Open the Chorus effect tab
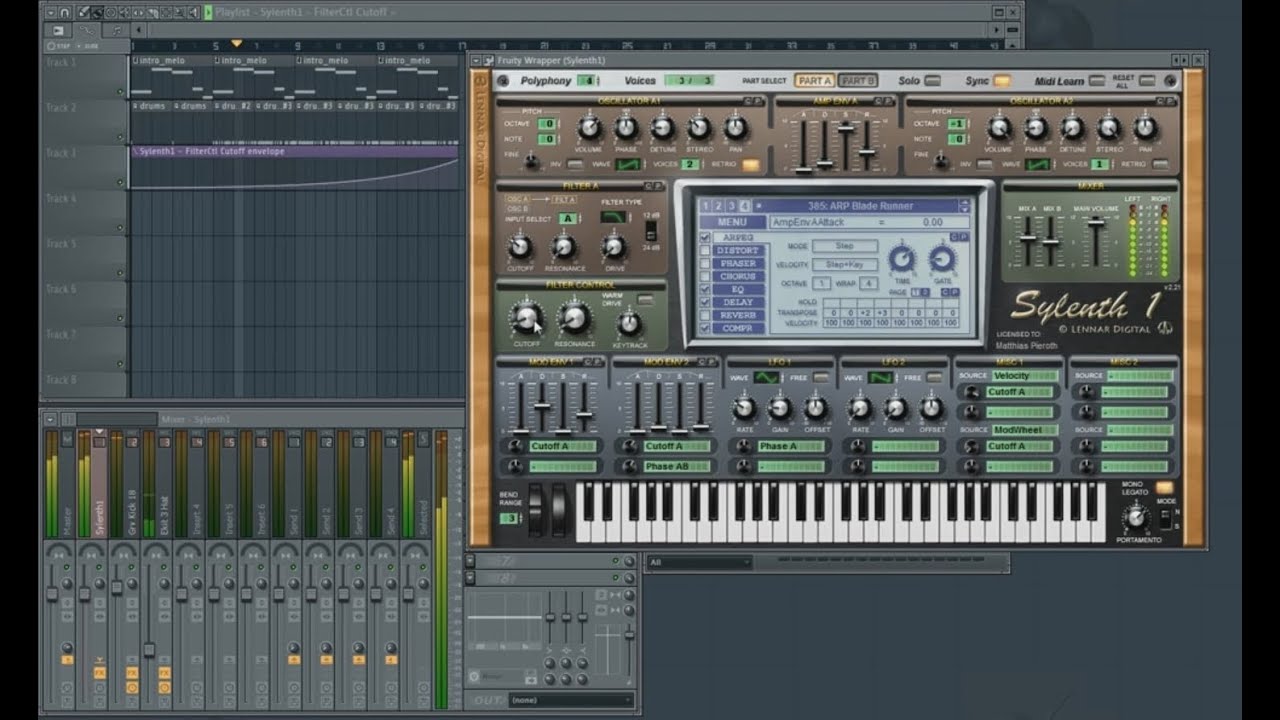Viewport: 1280px width, 720px height. (739, 277)
